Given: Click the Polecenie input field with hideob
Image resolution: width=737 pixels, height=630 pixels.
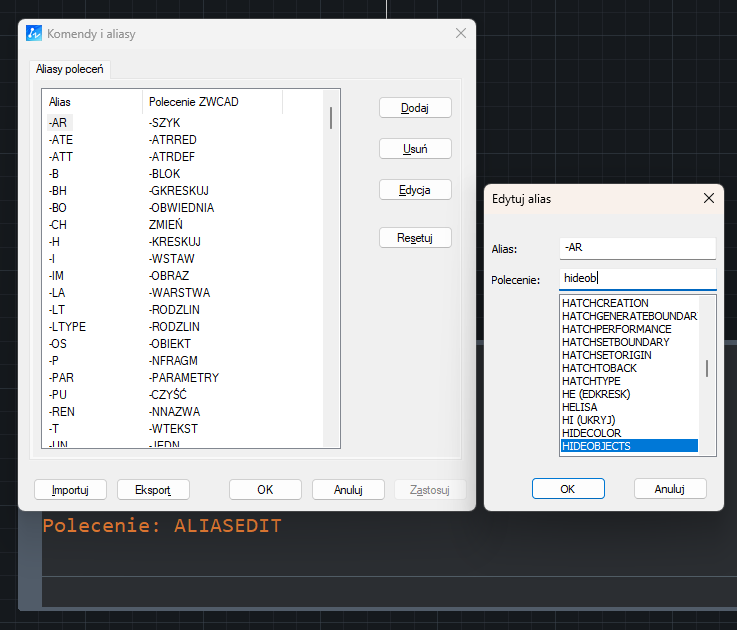Looking at the screenshot, I should point(637,278).
